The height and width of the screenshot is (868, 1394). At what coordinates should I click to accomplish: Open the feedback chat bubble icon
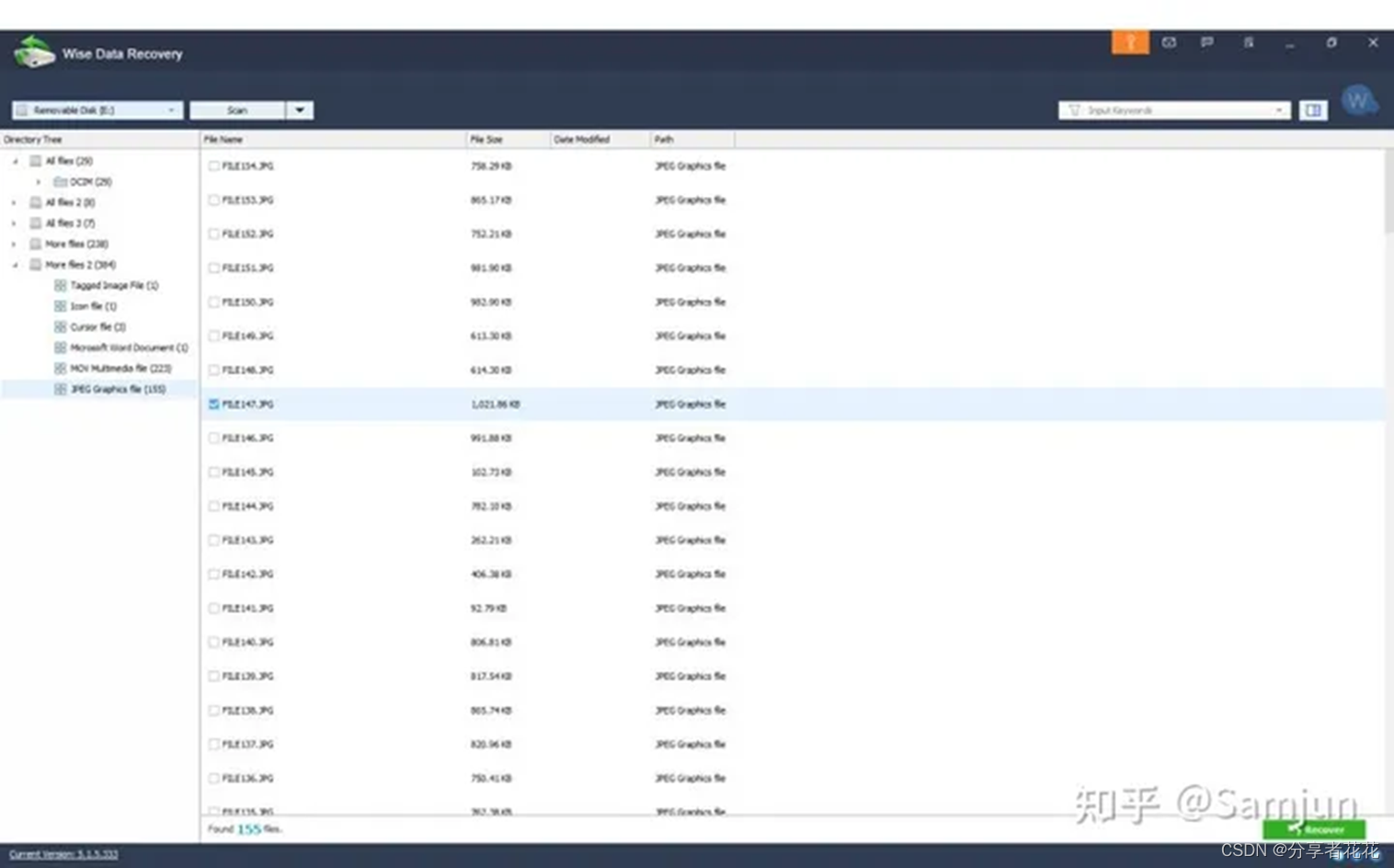[x=1207, y=42]
